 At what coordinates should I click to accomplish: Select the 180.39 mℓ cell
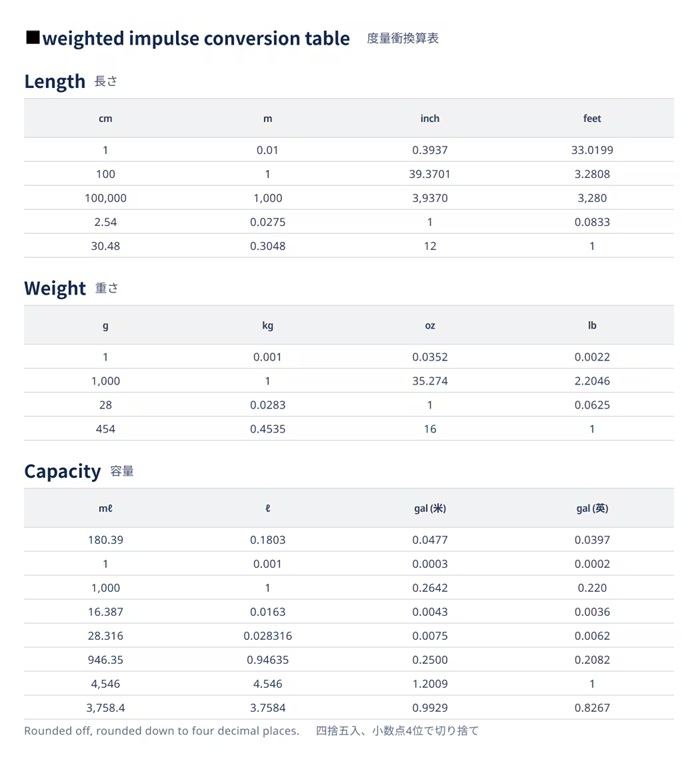pyautogui.click(x=106, y=540)
